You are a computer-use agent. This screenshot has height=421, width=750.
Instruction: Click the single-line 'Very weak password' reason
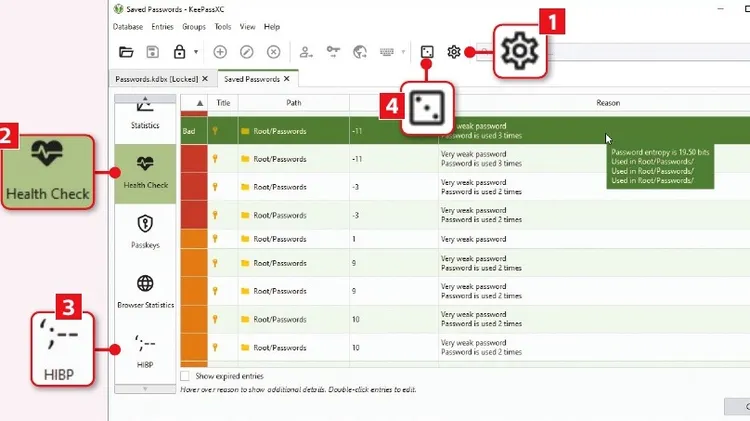point(474,239)
